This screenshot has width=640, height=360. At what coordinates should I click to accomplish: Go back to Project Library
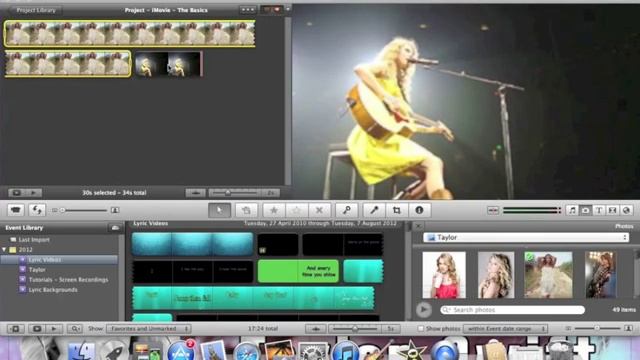click(x=35, y=10)
